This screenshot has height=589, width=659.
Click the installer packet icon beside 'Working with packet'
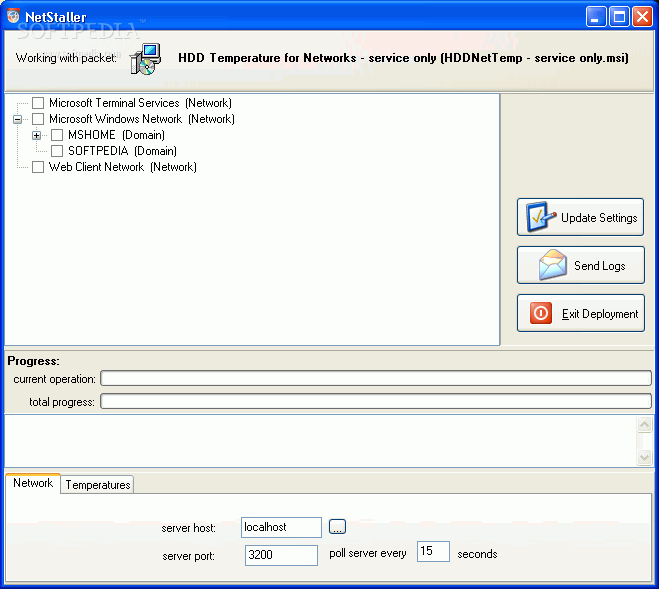145,59
